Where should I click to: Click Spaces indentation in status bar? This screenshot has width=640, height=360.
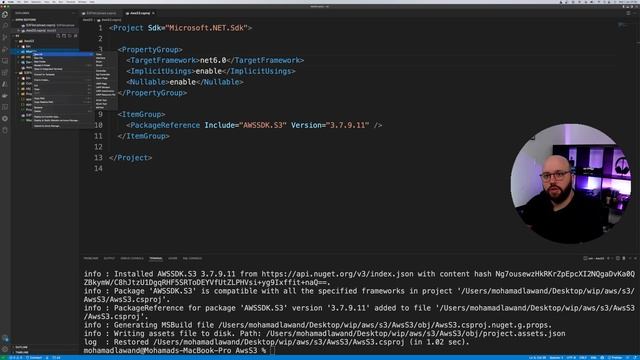click(556, 358)
